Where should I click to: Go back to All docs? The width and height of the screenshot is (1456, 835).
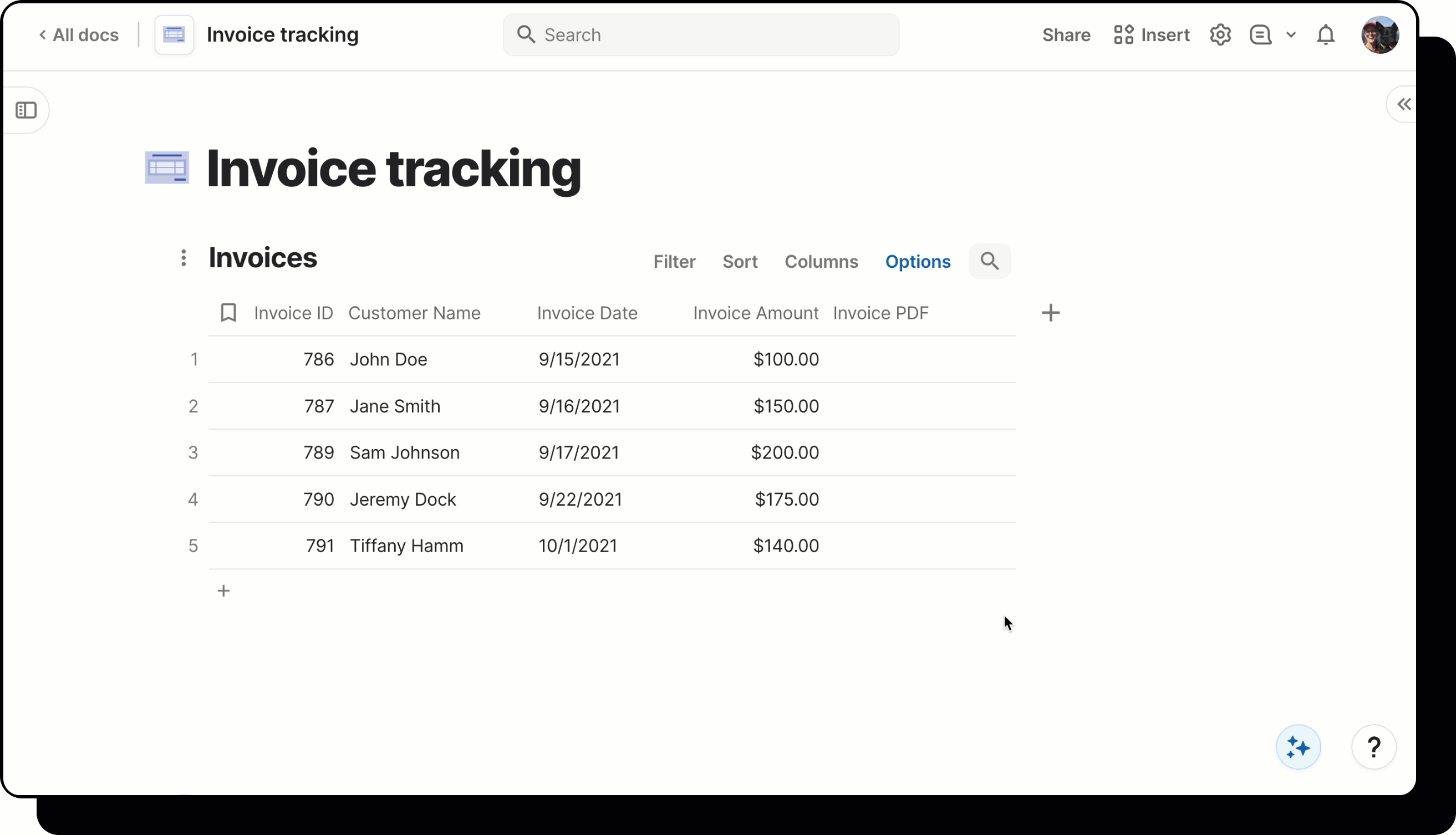(79, 35)
